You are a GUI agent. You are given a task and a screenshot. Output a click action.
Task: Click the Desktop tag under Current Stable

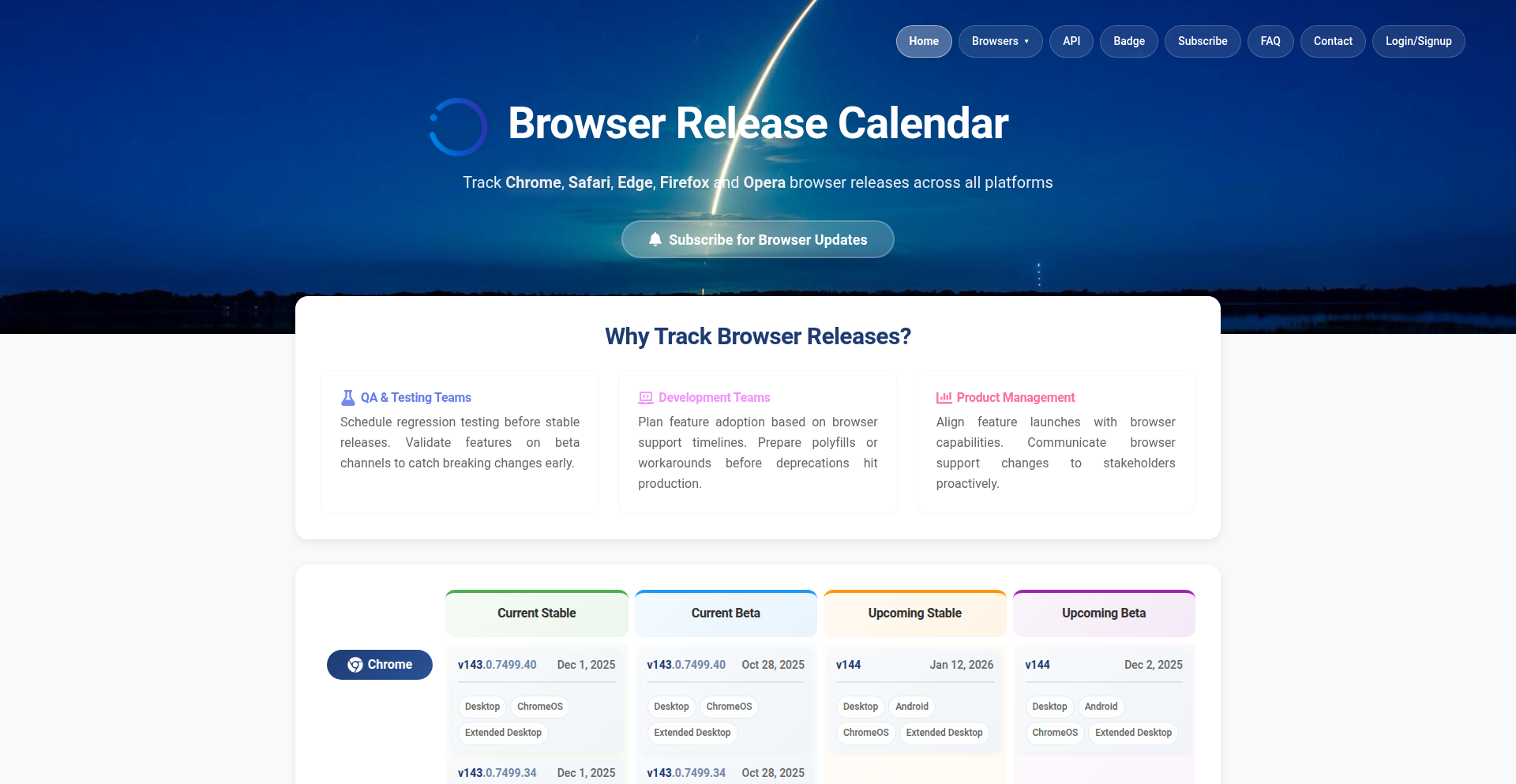pyautogui.click(x=482, y=707)
